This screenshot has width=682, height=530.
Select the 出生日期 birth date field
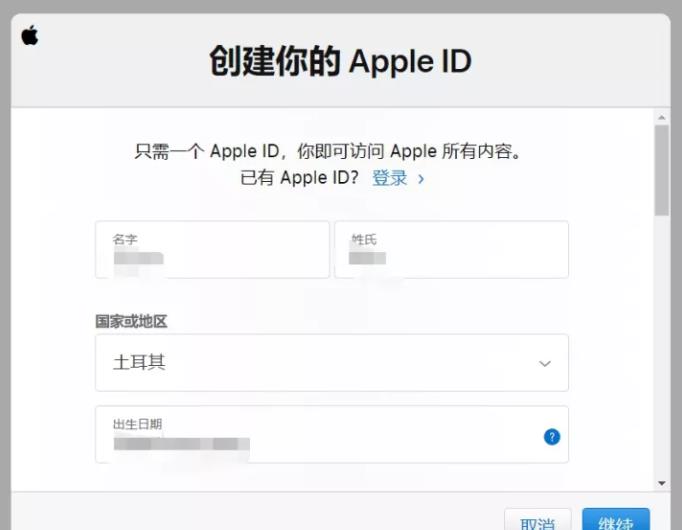(x=332, y=434)
